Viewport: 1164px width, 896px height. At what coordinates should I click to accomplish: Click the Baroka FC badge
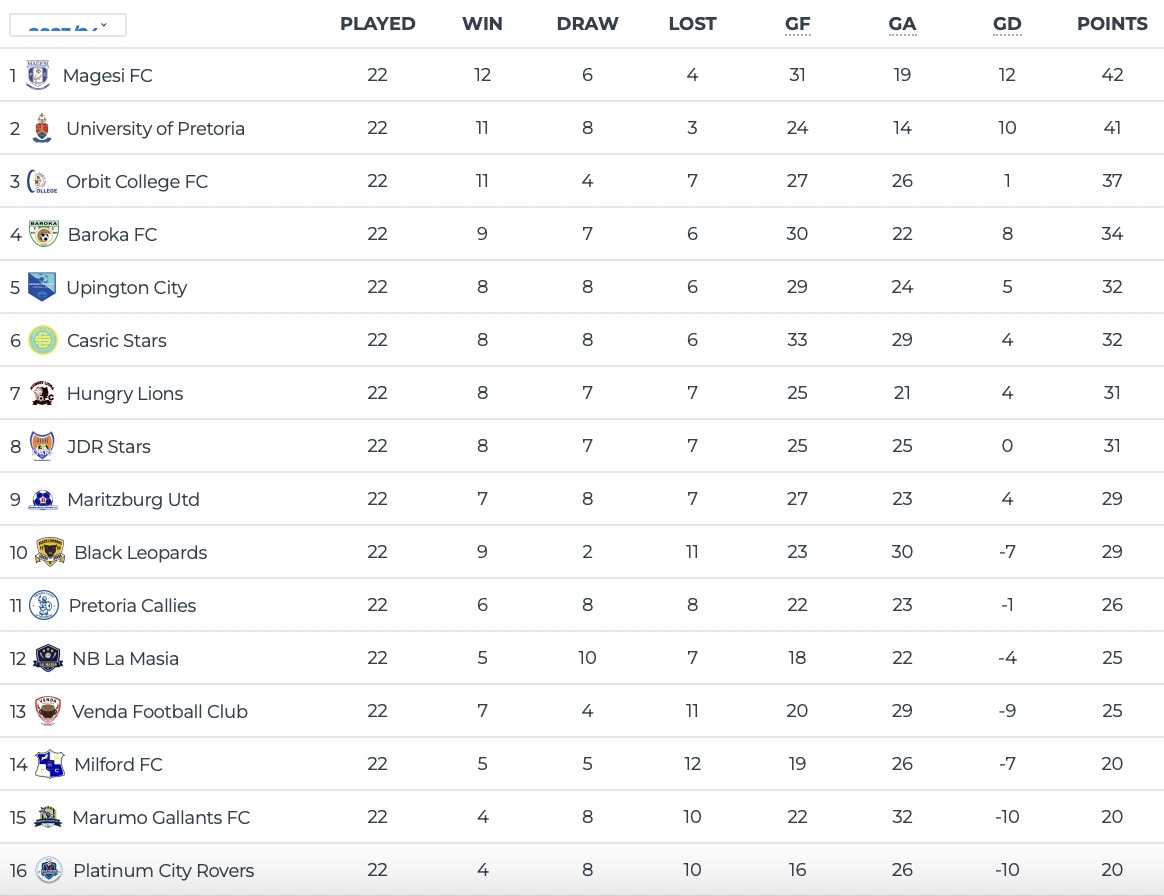pyautogui.click(x=44, y=234)
